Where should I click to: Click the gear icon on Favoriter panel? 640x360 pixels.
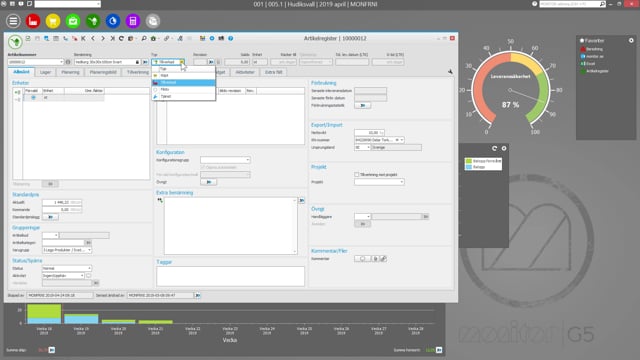click(x=631, y=40)
